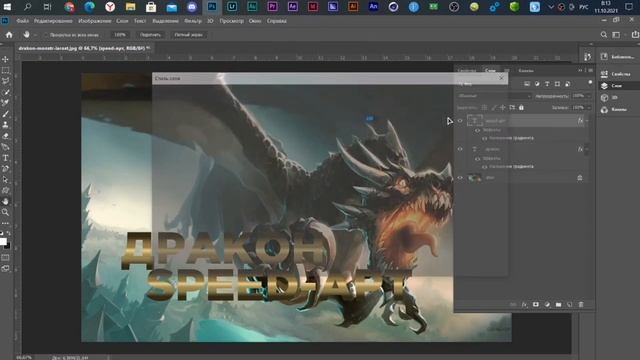Switch to the Каналы tab in Layers panel
This screenshot has height=360, width=640.
click(x=526, y=71)
